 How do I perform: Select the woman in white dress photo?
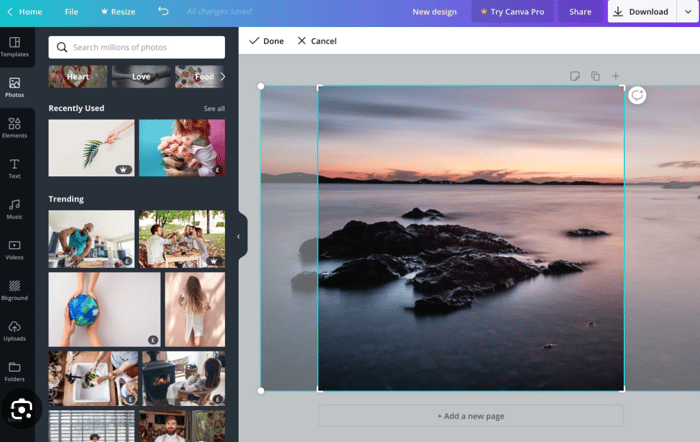(x=195, y=309)
